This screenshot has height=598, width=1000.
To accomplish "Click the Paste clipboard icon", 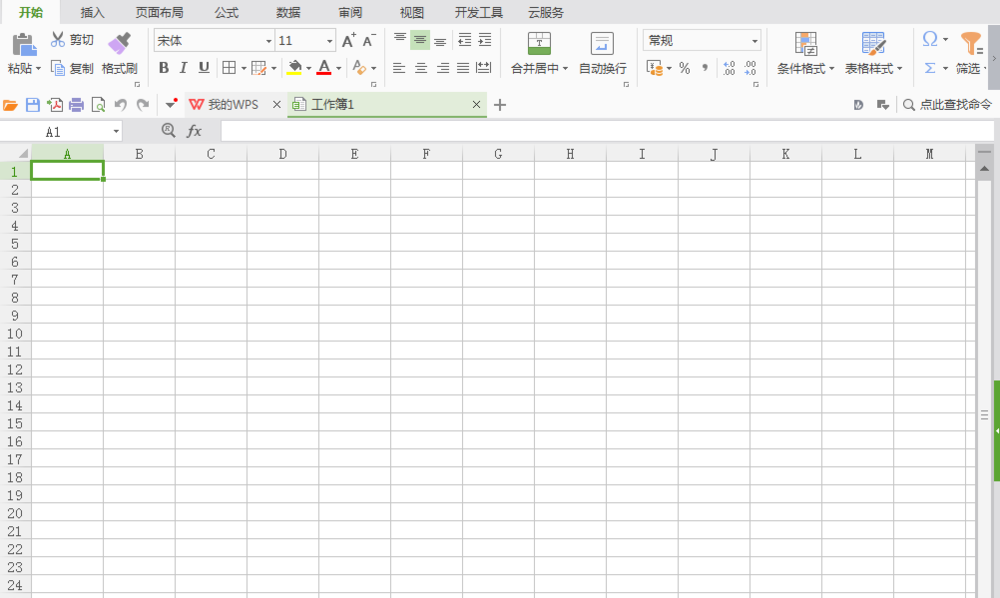I will coord(24,45).
